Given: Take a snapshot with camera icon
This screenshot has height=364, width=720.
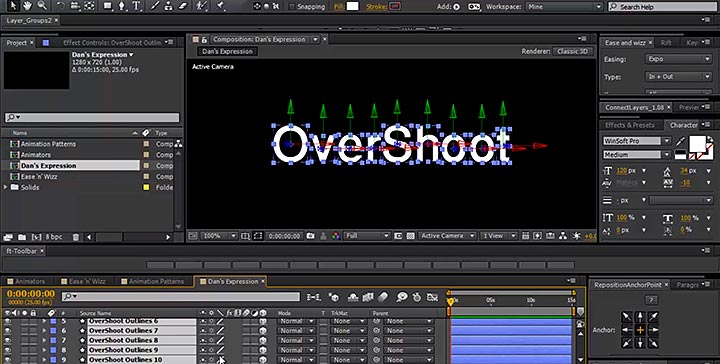Looking at the screenshot, I should tap(311, 236).
